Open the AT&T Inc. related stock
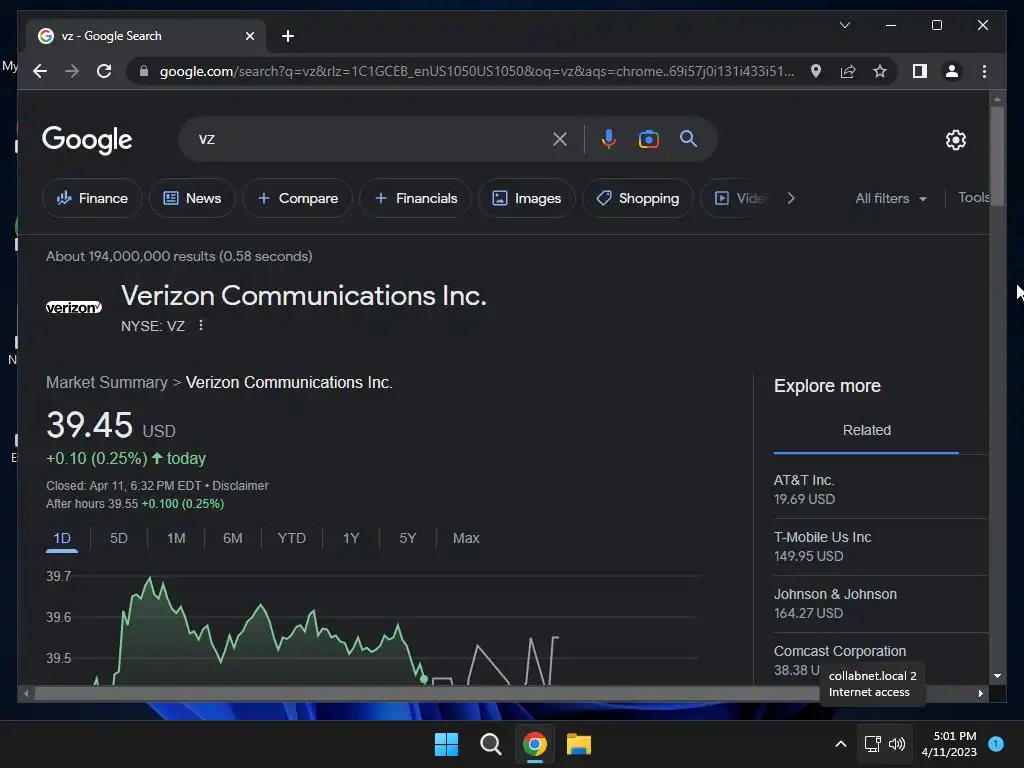 881,490
